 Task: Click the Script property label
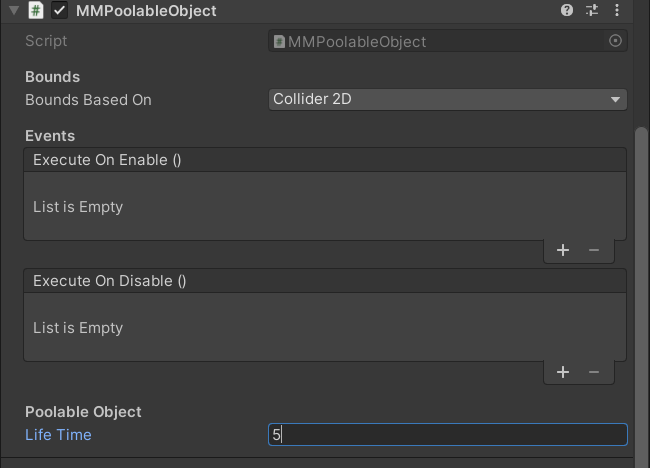click(46, 41)
